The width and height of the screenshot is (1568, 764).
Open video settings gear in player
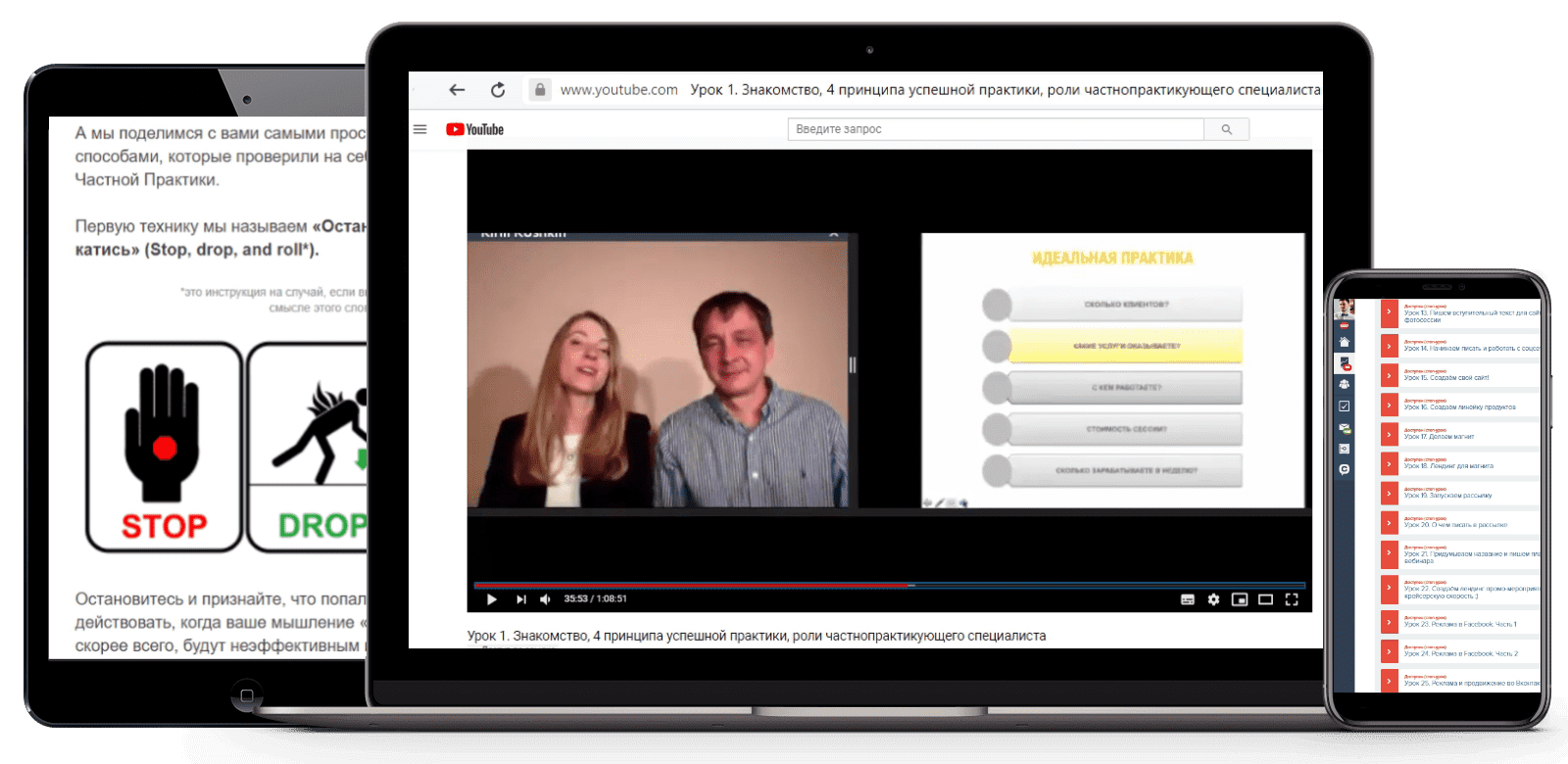pos(1213,599)
